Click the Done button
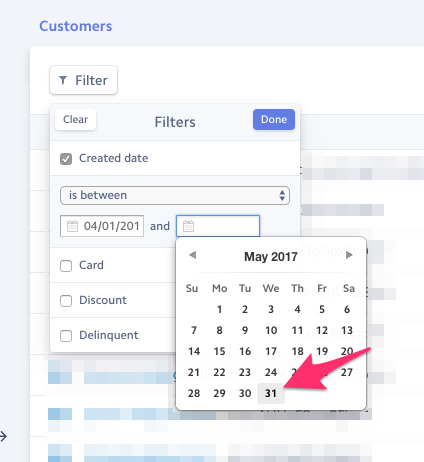The image size is (424, 462). click(274, 119)
